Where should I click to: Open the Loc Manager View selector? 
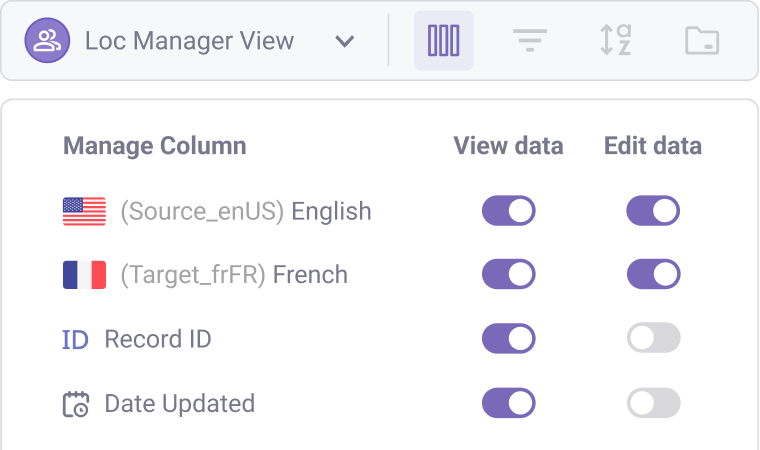coord(190,41)
